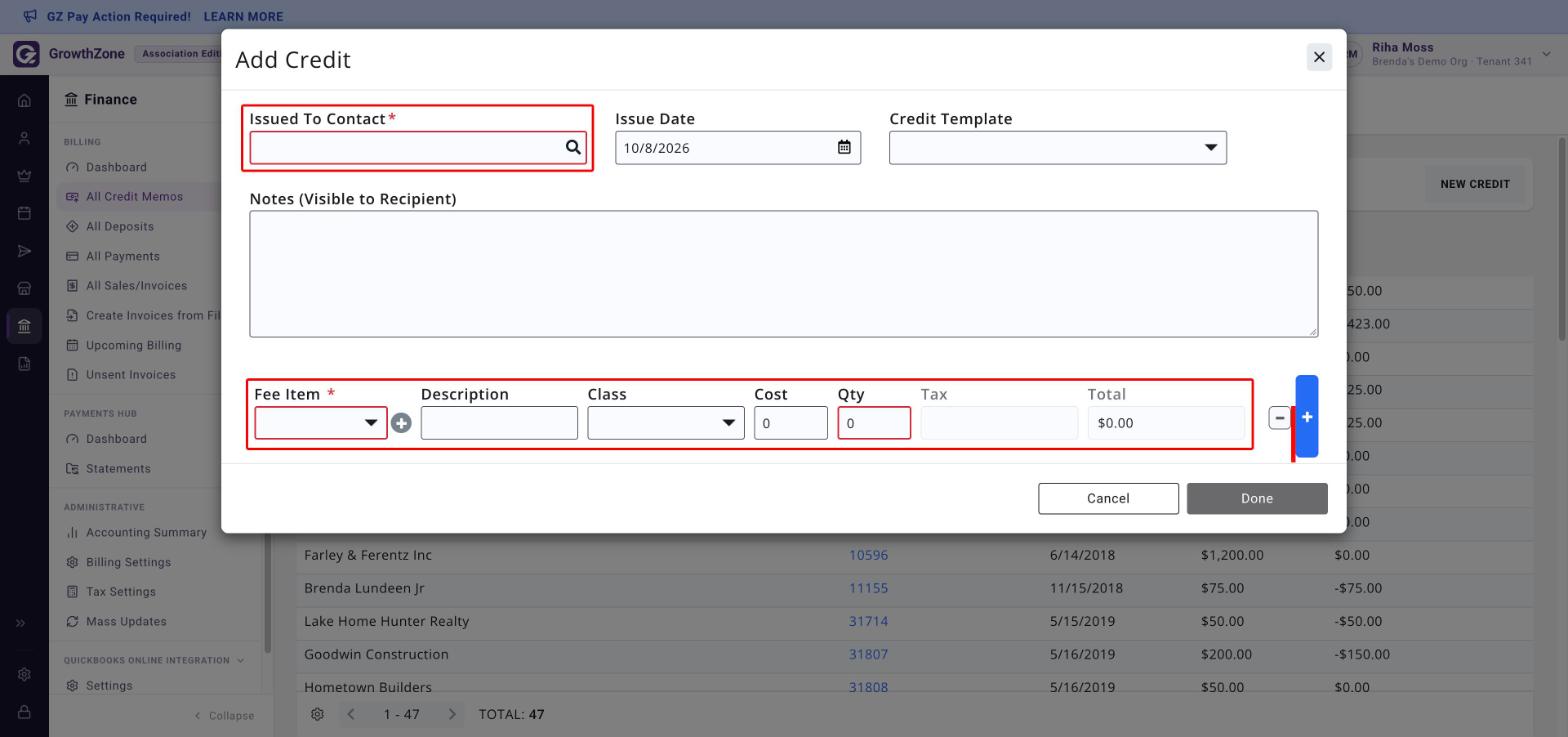Add a new fee item row
This screenshot has height=737, width=1568.
coord(1306,417)
